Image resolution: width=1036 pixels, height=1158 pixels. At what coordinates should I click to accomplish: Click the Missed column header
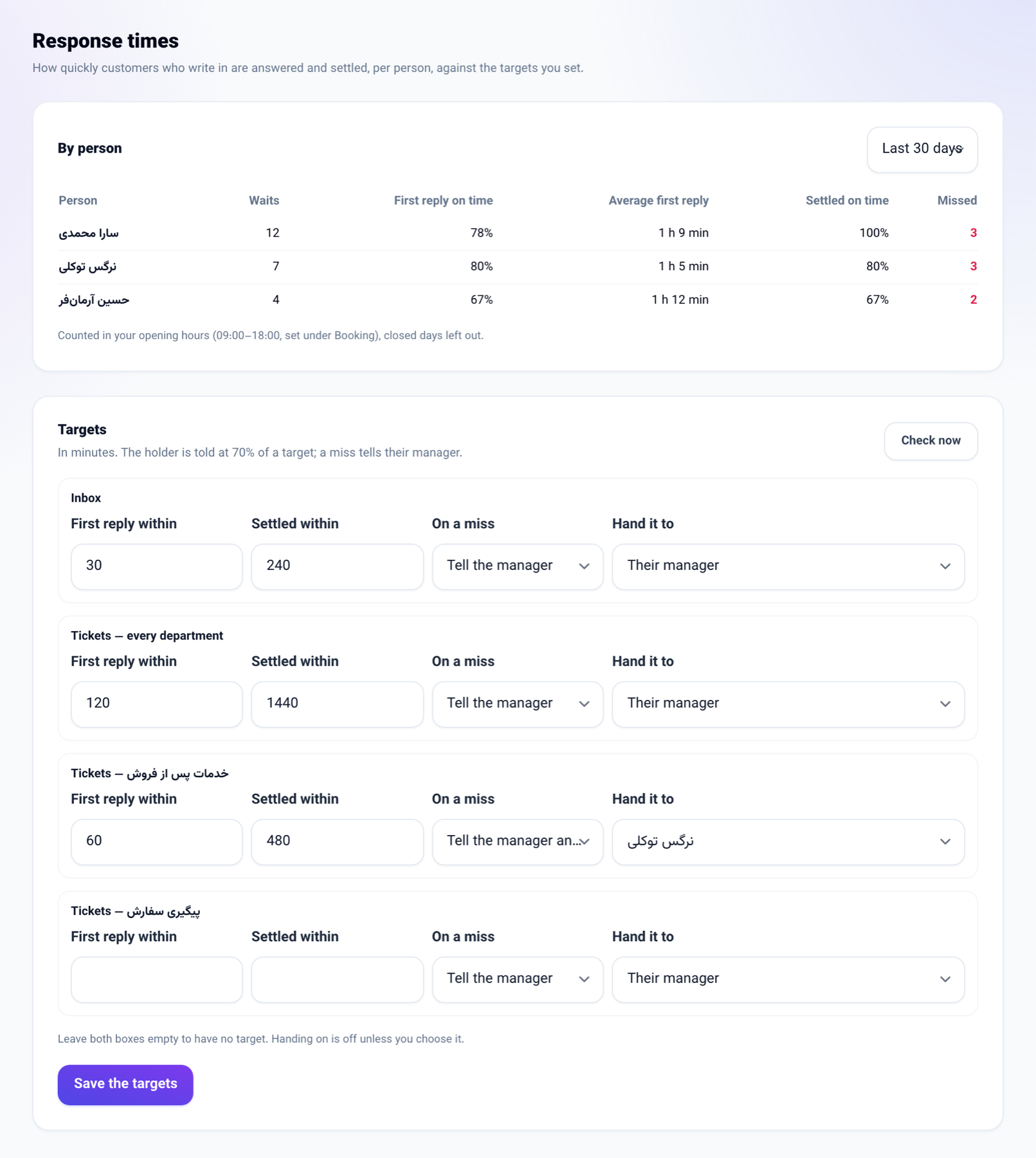coord(957,201)
